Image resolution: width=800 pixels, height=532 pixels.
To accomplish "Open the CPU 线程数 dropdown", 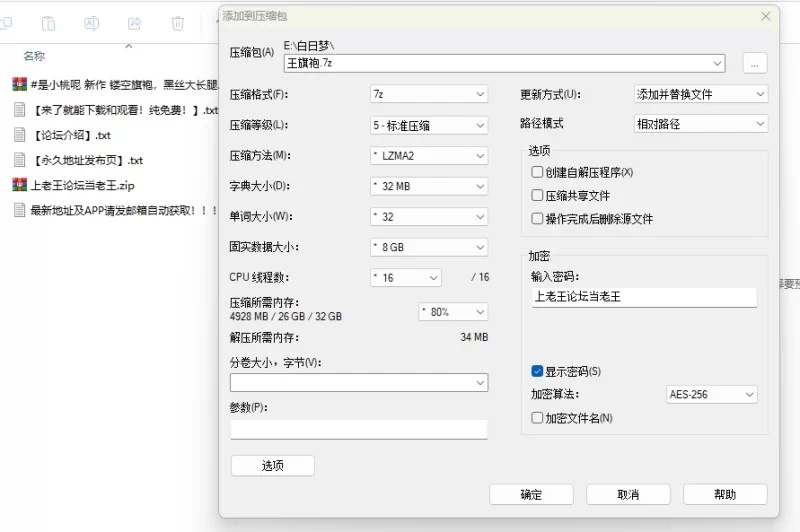I will pyautogui.click(x=406, y=277).
